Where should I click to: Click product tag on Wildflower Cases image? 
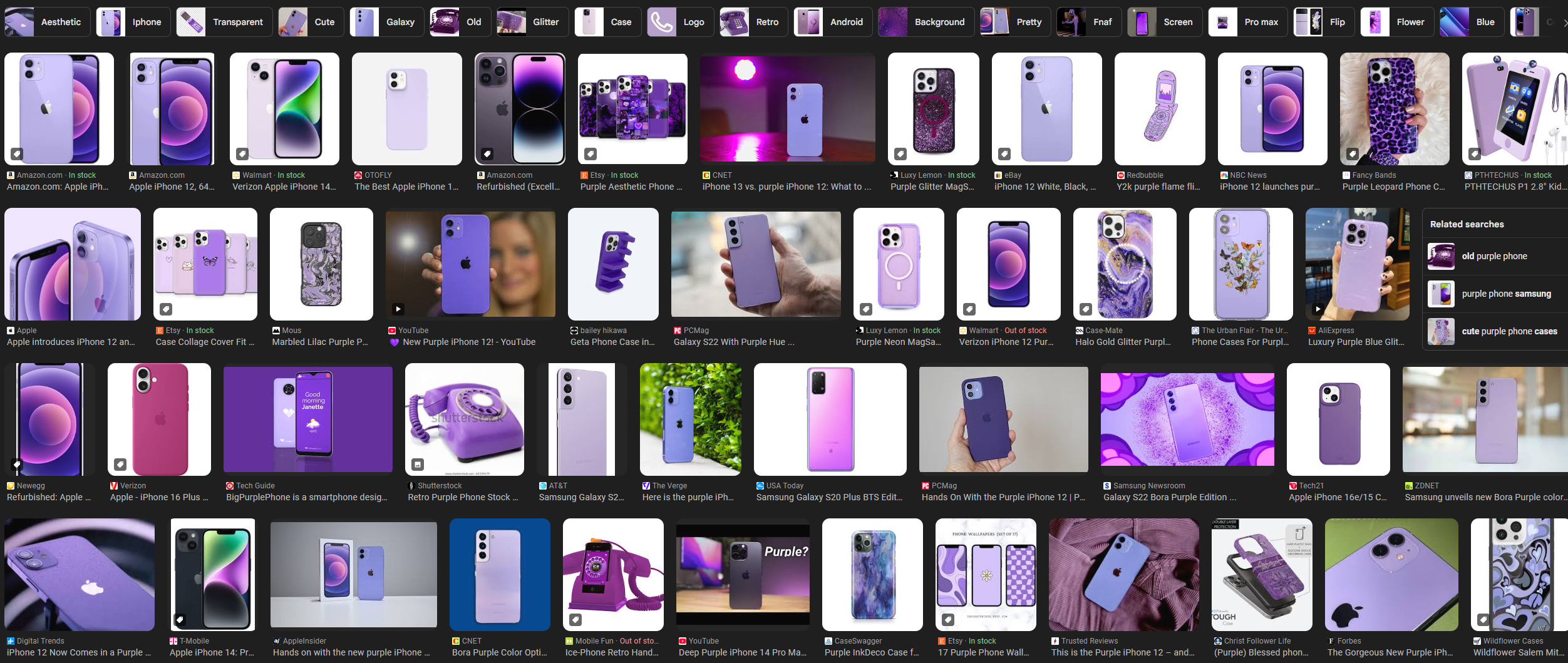(x=1483, y=619)
